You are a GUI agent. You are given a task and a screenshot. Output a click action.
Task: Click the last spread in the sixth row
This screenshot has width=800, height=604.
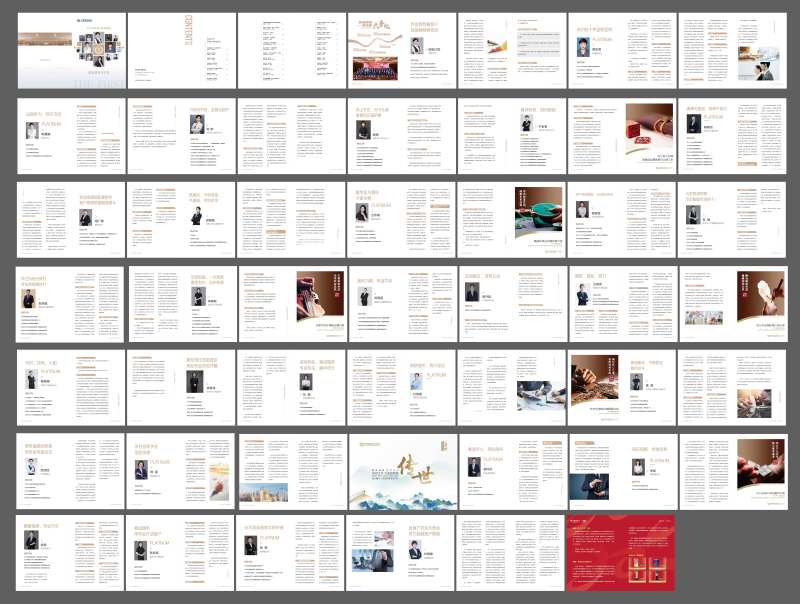click(x=732, y=468)
